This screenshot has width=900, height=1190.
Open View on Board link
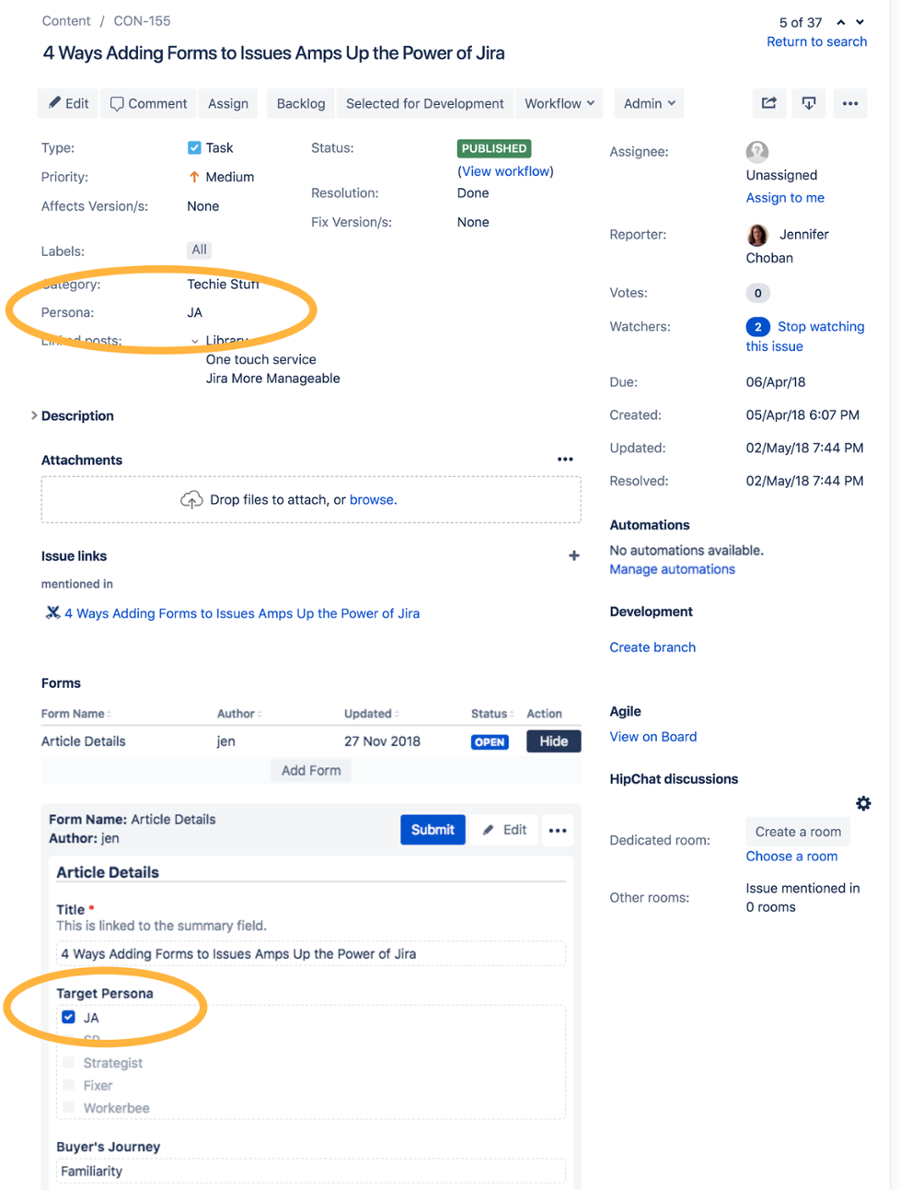coord(653,737)
